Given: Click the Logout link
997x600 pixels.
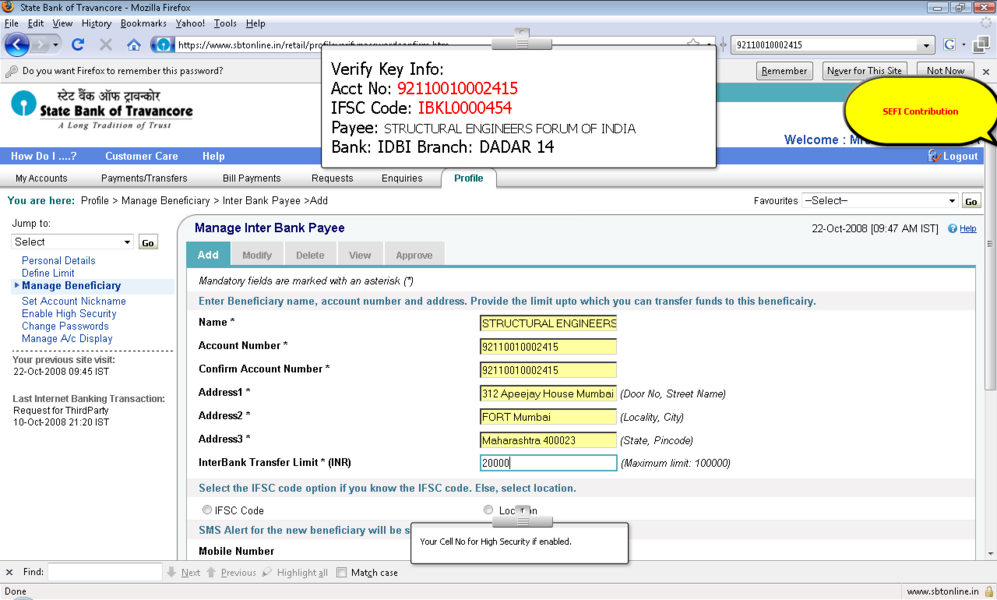Looking at the screenshot, I should click(x=953, y=157).
